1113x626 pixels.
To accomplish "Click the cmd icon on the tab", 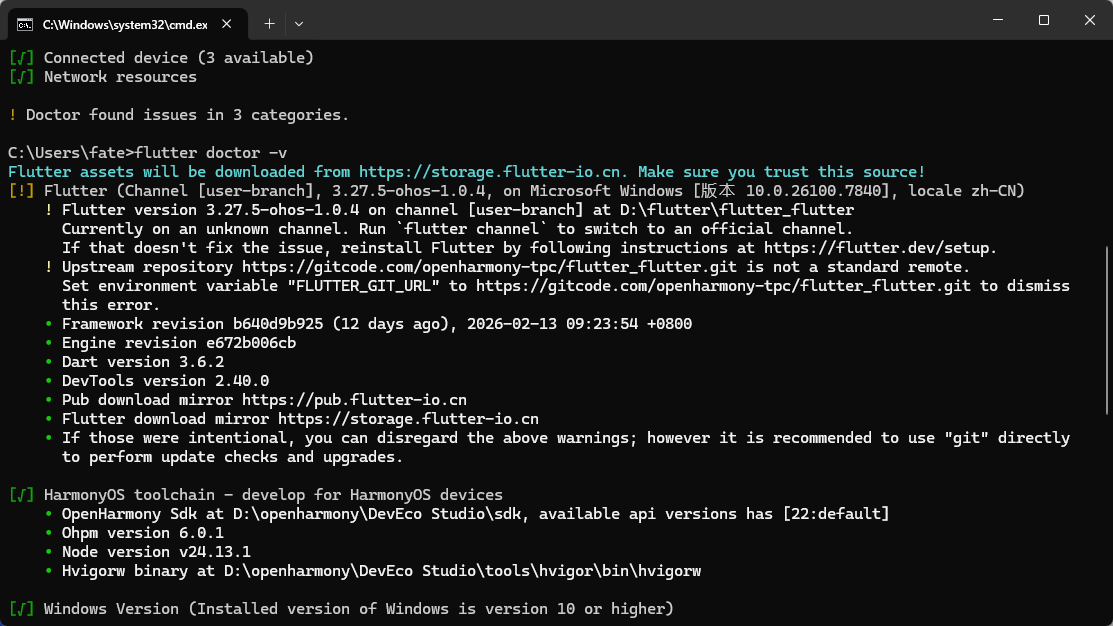I will [25, 25].
